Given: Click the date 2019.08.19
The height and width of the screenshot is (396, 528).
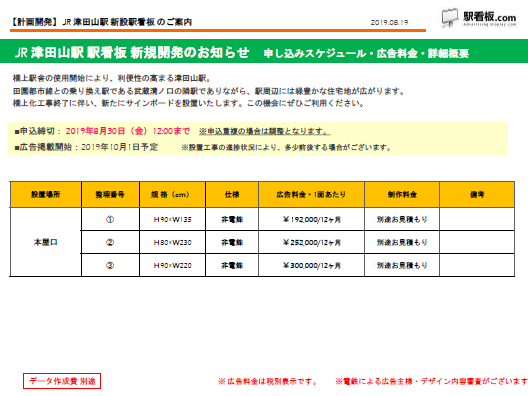Looking at the screenshot, I should 389,23.
